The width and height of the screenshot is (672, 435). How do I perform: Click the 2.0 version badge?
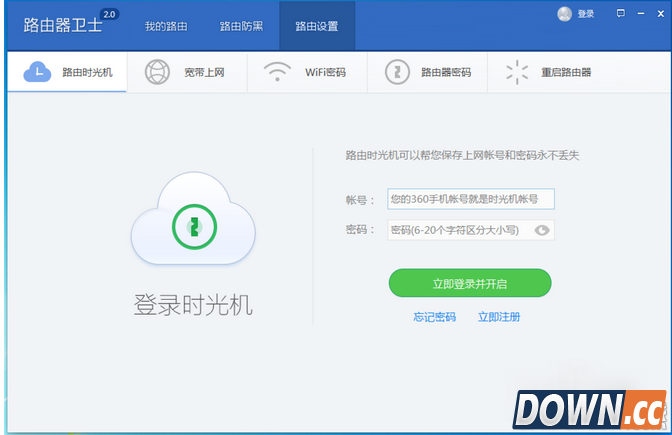tap(109, 15)
